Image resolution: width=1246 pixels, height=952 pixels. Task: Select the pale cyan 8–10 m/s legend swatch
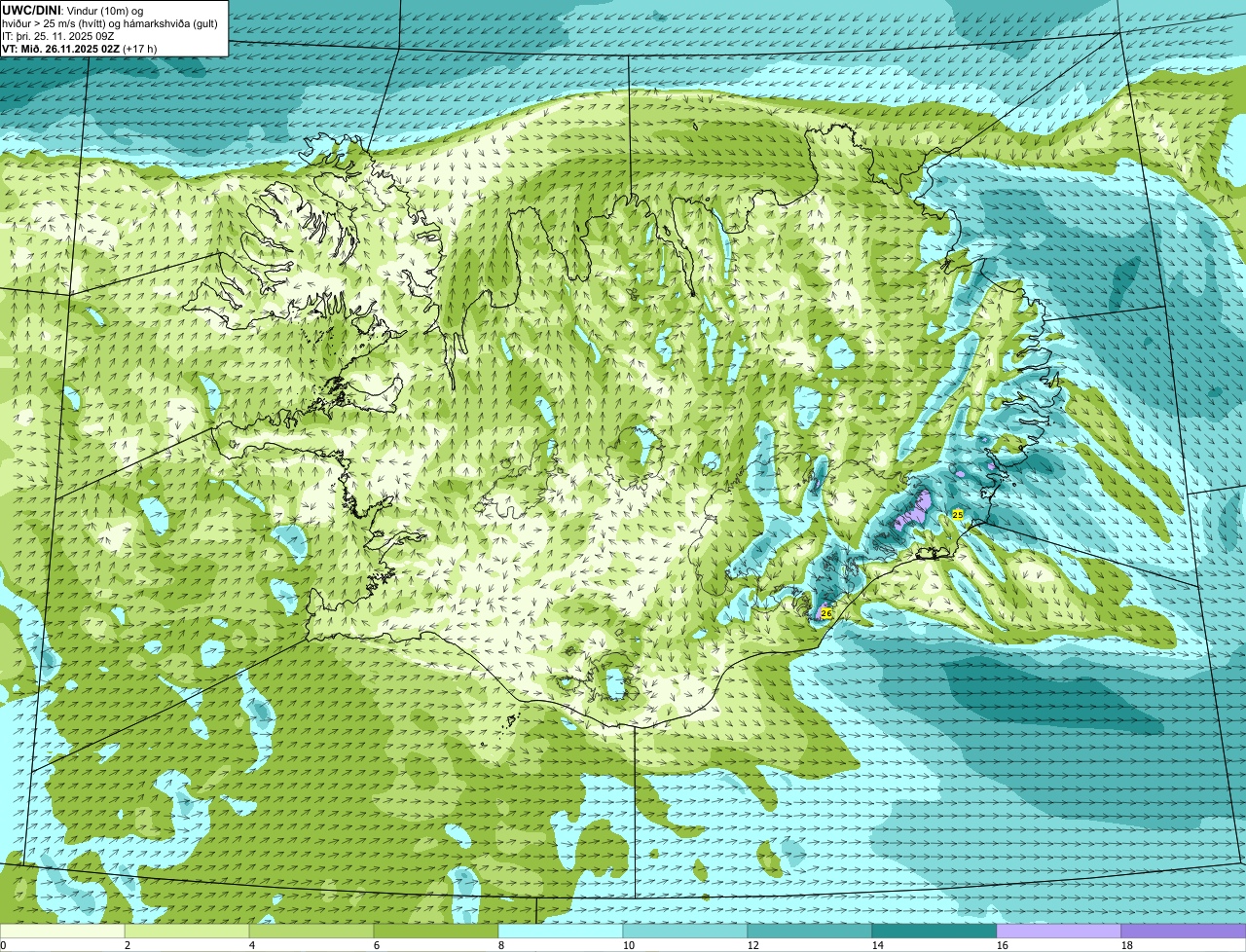(561, 932)
